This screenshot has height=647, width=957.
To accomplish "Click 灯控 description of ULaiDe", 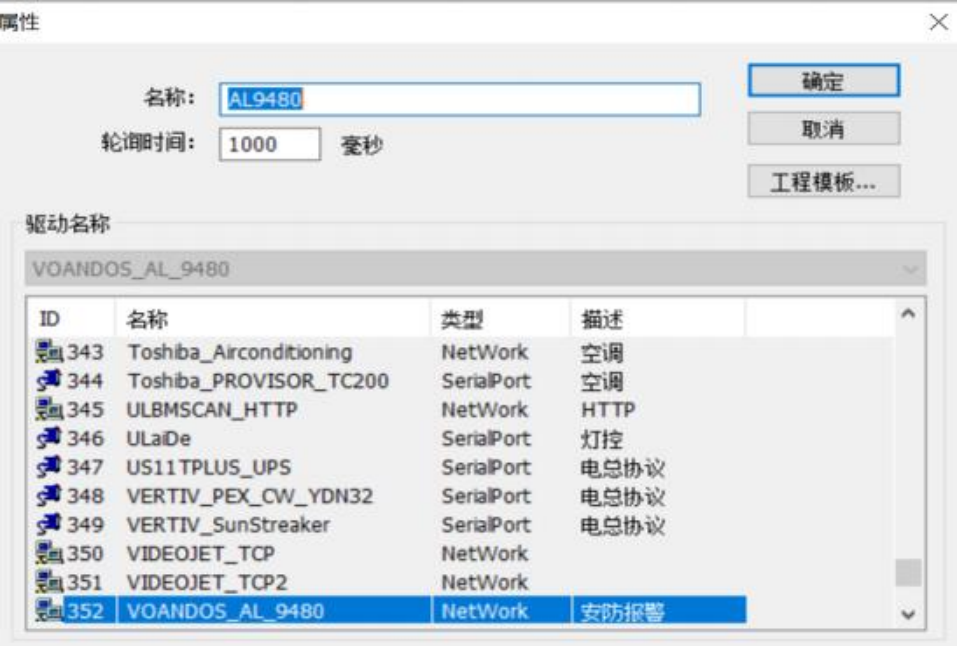I will (602, 439).
